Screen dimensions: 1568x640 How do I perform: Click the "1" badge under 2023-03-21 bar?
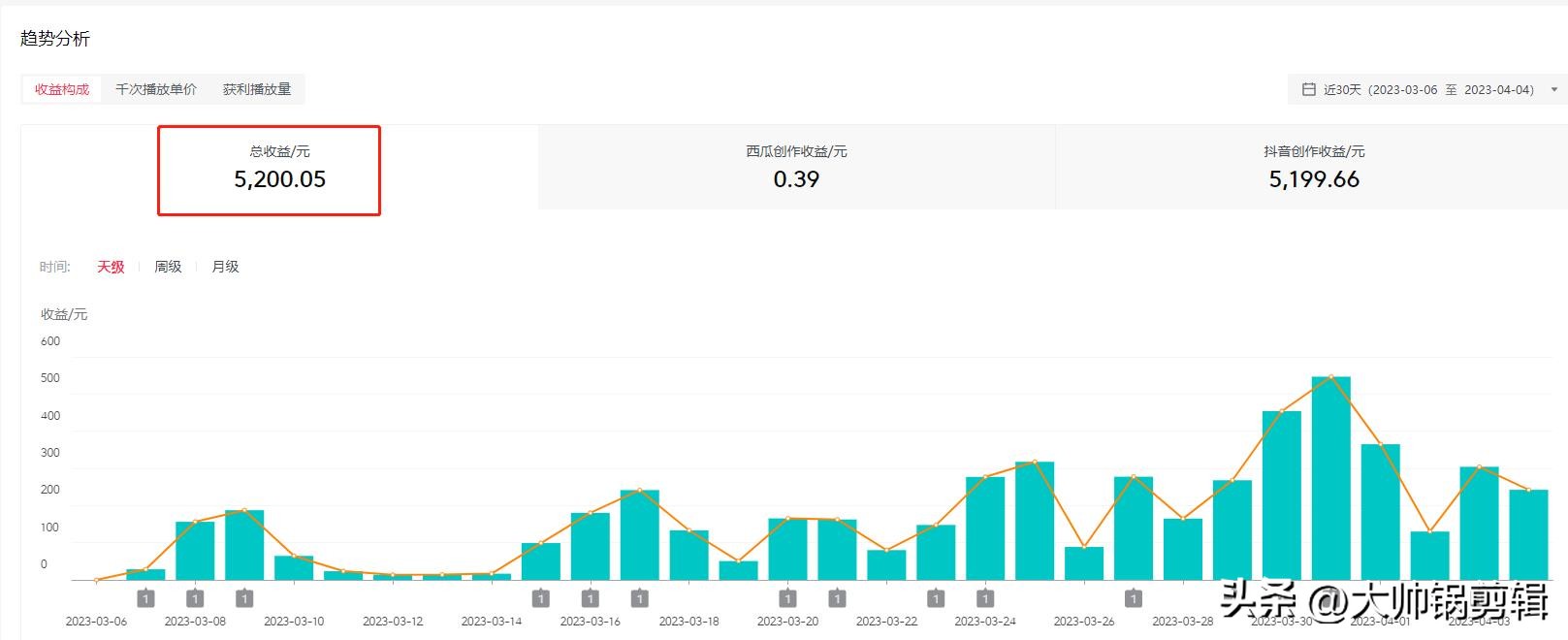point(838,598)
